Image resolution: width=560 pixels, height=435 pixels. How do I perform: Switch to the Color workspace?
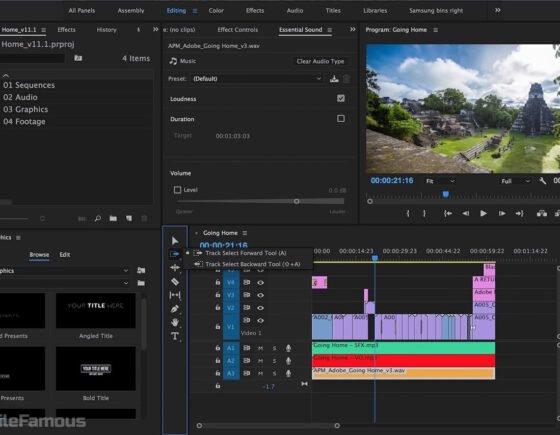[216, 11]
